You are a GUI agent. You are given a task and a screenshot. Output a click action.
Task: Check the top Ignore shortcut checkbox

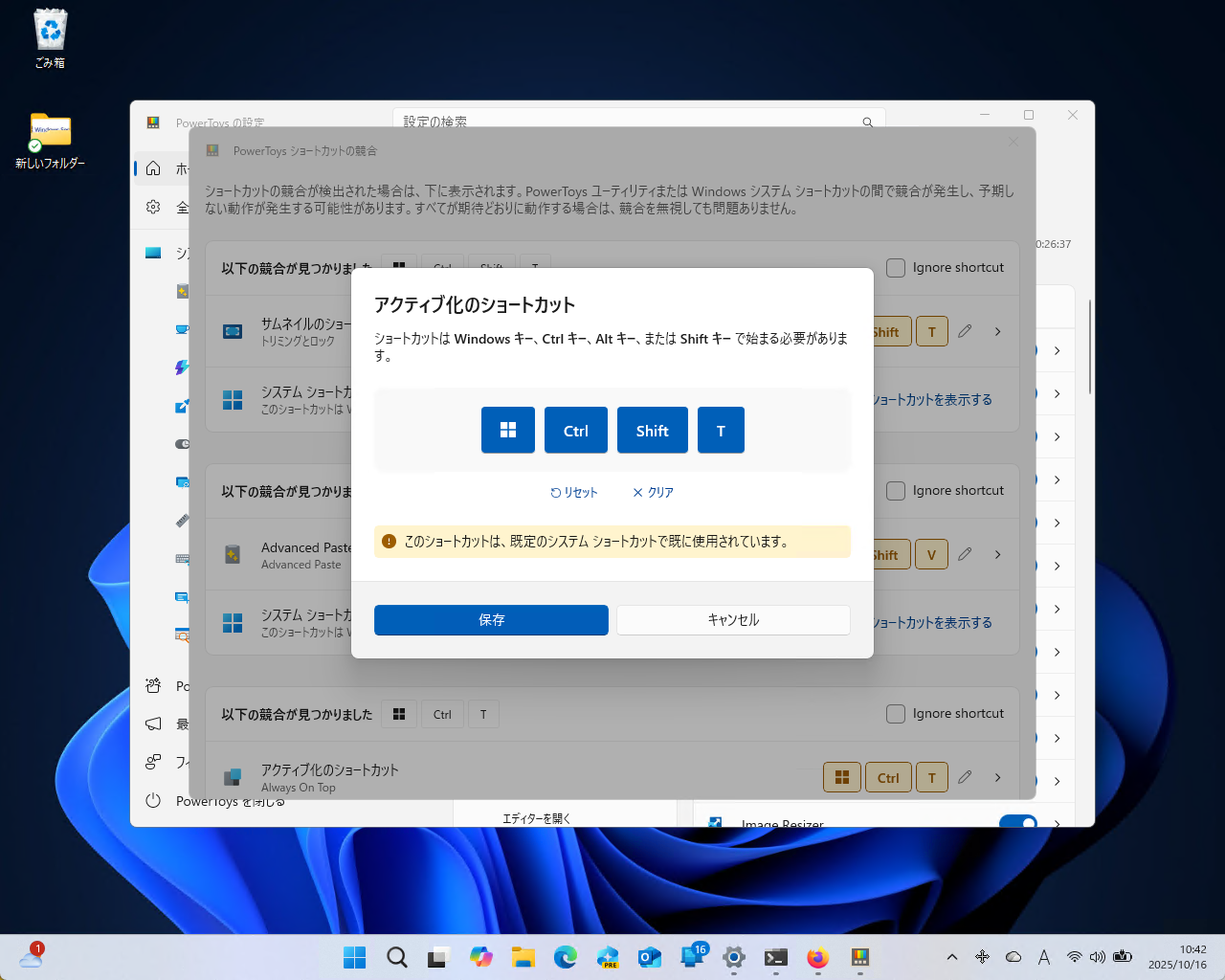(895, 267)
